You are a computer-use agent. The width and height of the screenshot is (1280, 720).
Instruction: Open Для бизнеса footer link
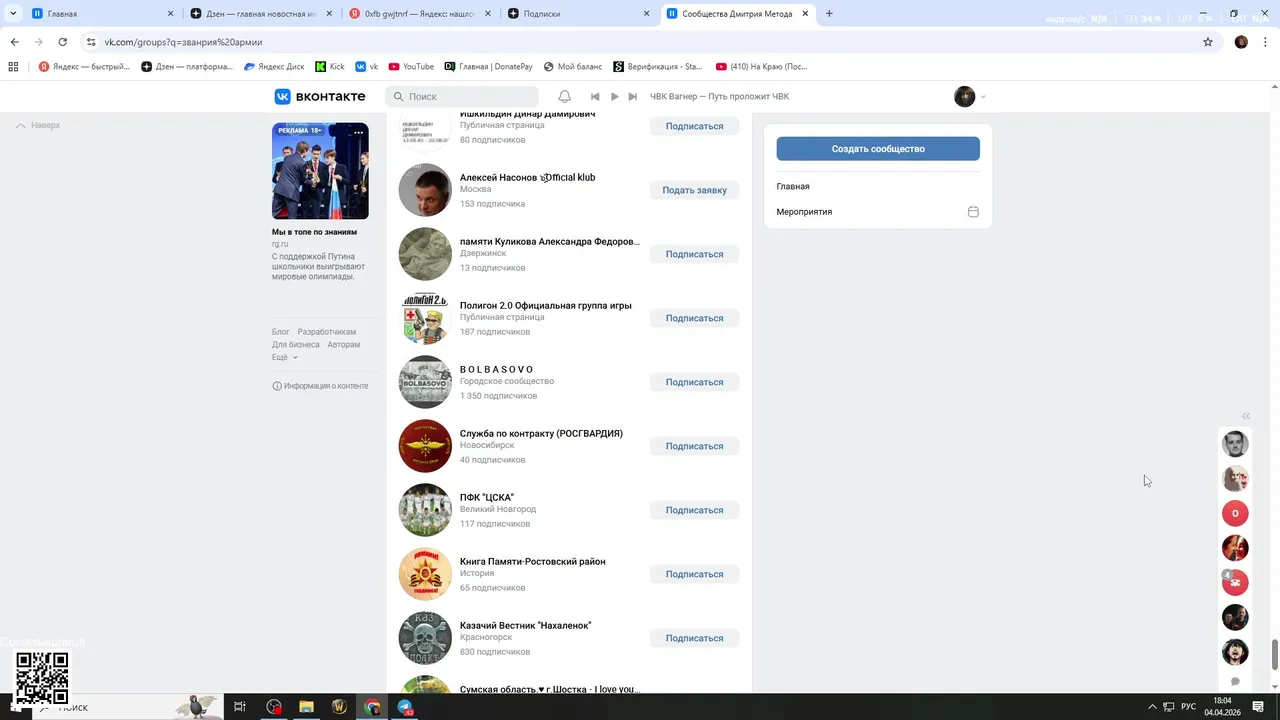[296, 345]
